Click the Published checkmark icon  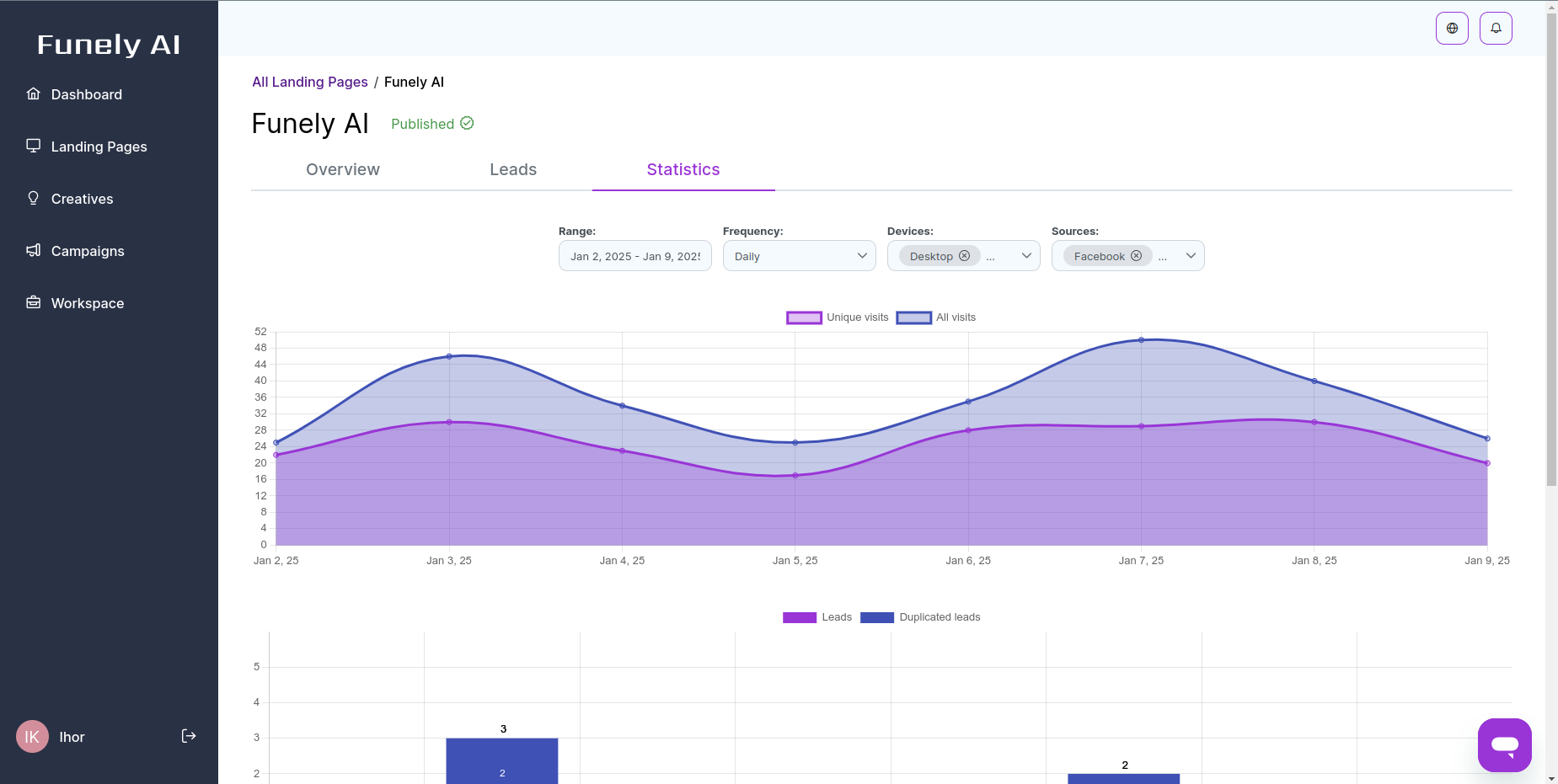tap(467, 123)
